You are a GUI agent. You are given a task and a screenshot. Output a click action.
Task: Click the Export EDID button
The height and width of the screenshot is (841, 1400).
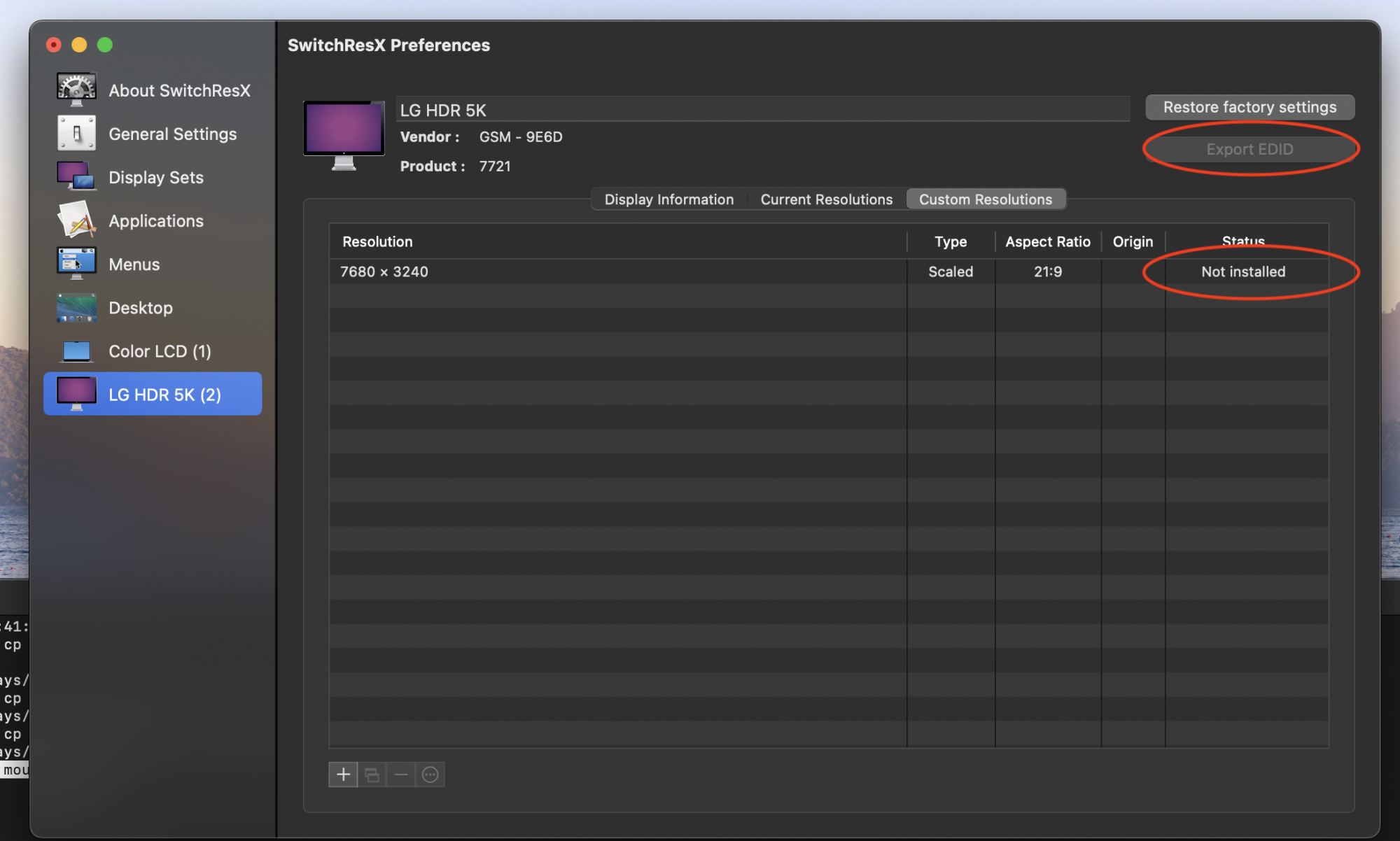1249,149
